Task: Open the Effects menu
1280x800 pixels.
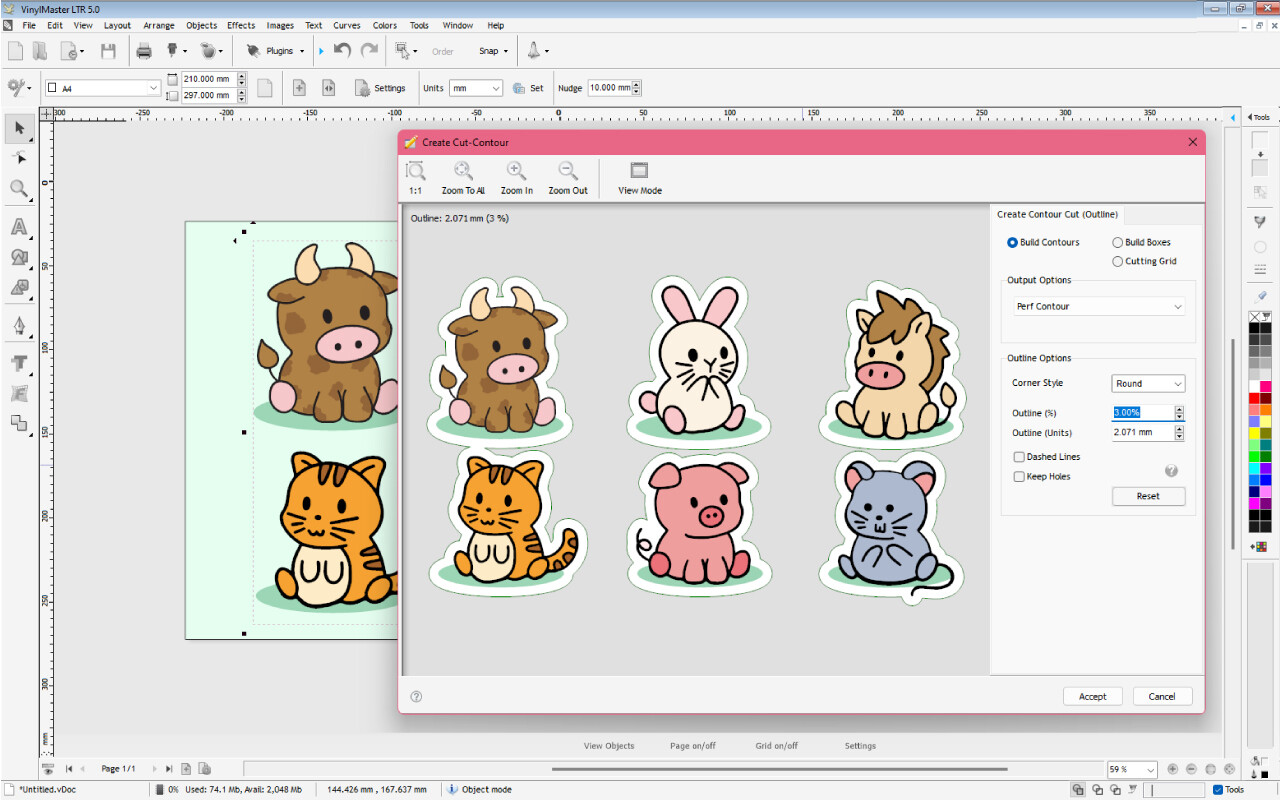Action: pyautogui.click(x=241, y=25)
